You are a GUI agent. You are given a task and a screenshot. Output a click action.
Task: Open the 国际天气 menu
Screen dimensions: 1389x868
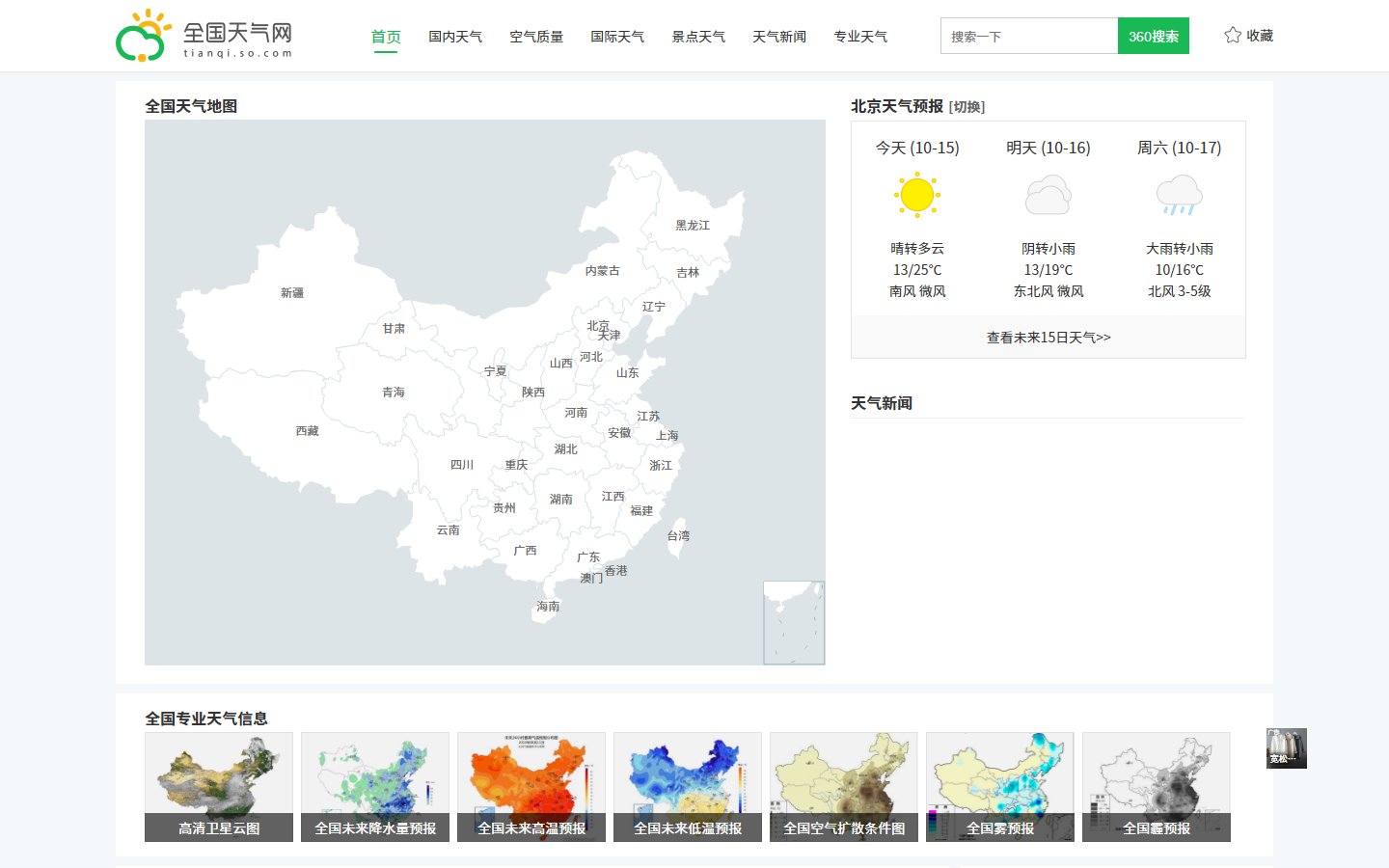(x=617, y=37)
